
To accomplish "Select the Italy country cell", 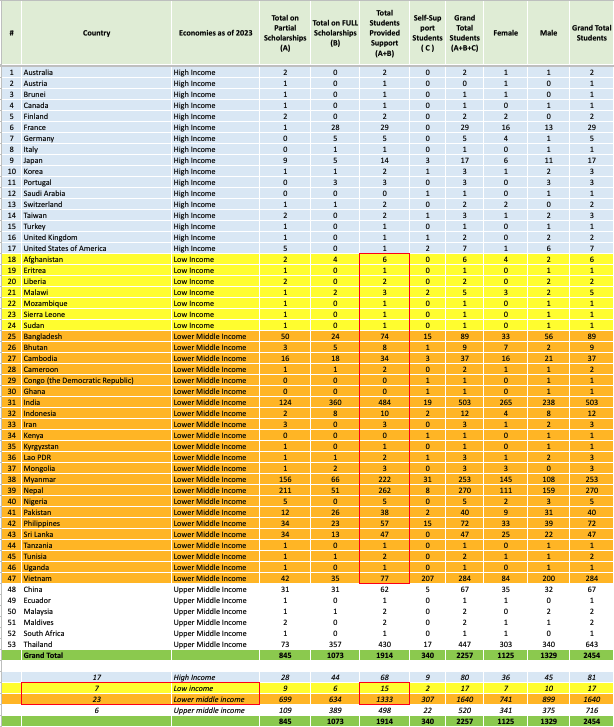I will tap(96, 149).
